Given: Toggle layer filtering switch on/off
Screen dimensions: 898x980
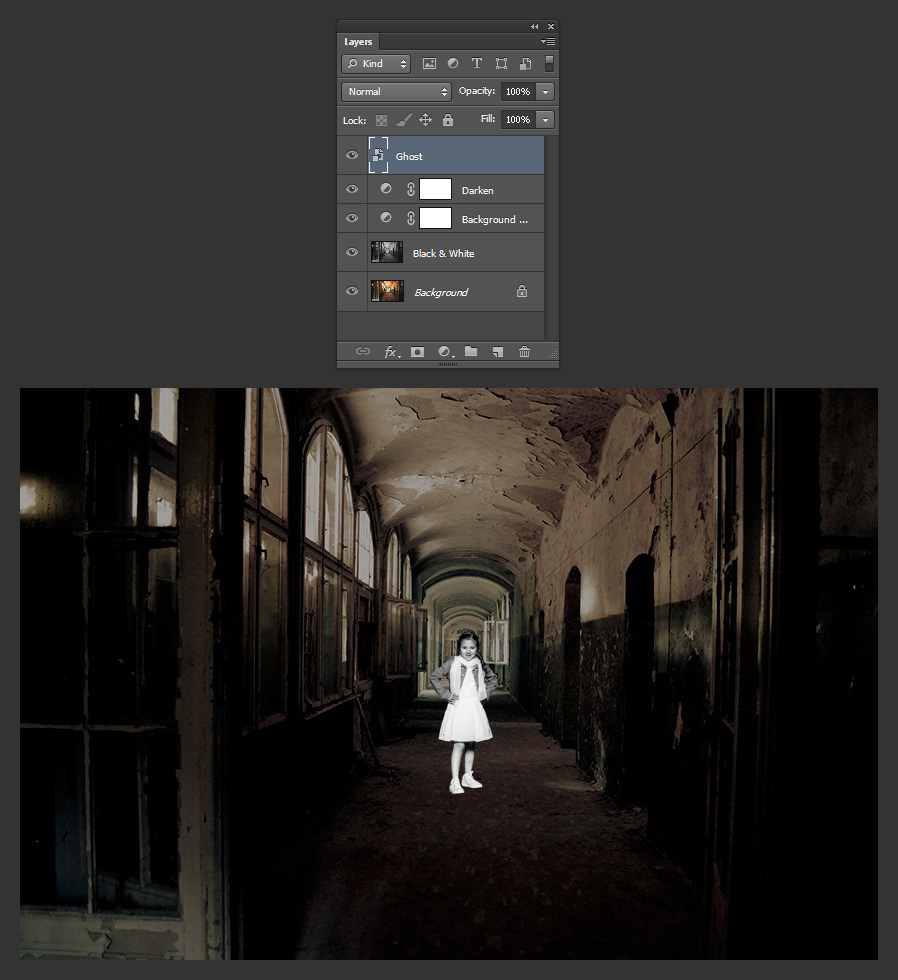Looking at the screenshot, I should [x=549, y=63].
